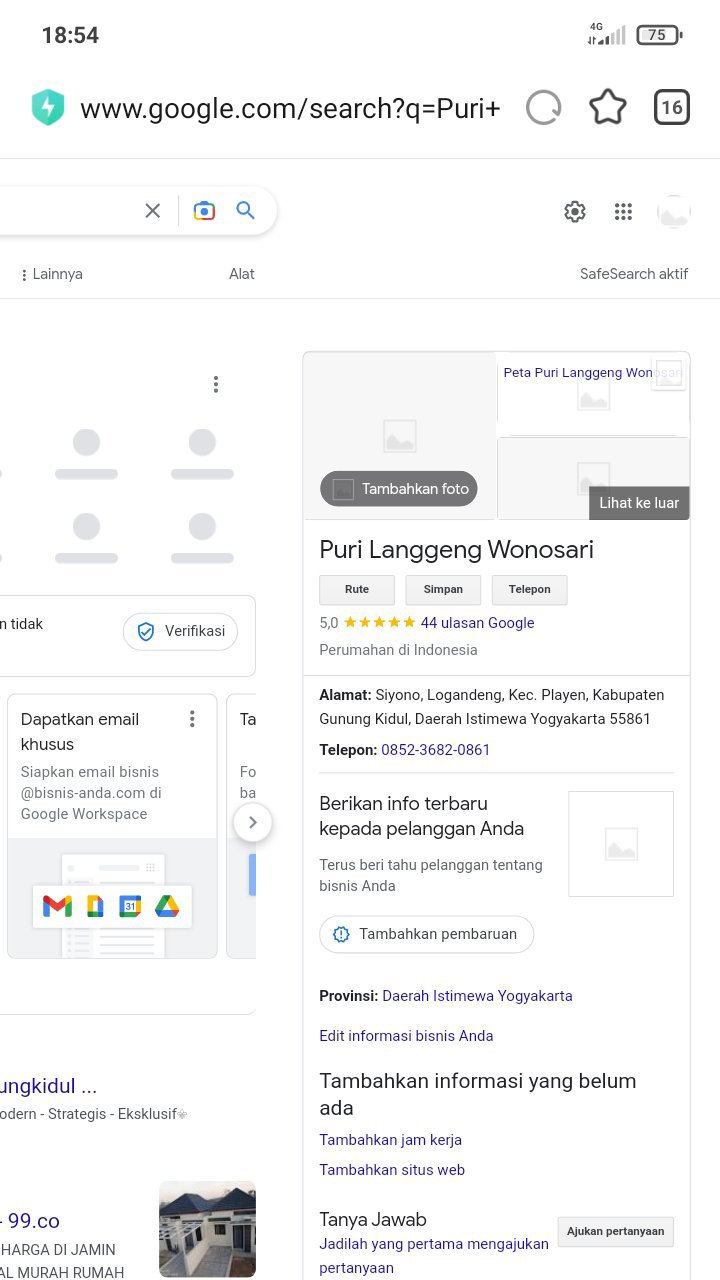Open Google Lens camera search
The width and height of the screenshot is (720, 1280).
(204, 211)
